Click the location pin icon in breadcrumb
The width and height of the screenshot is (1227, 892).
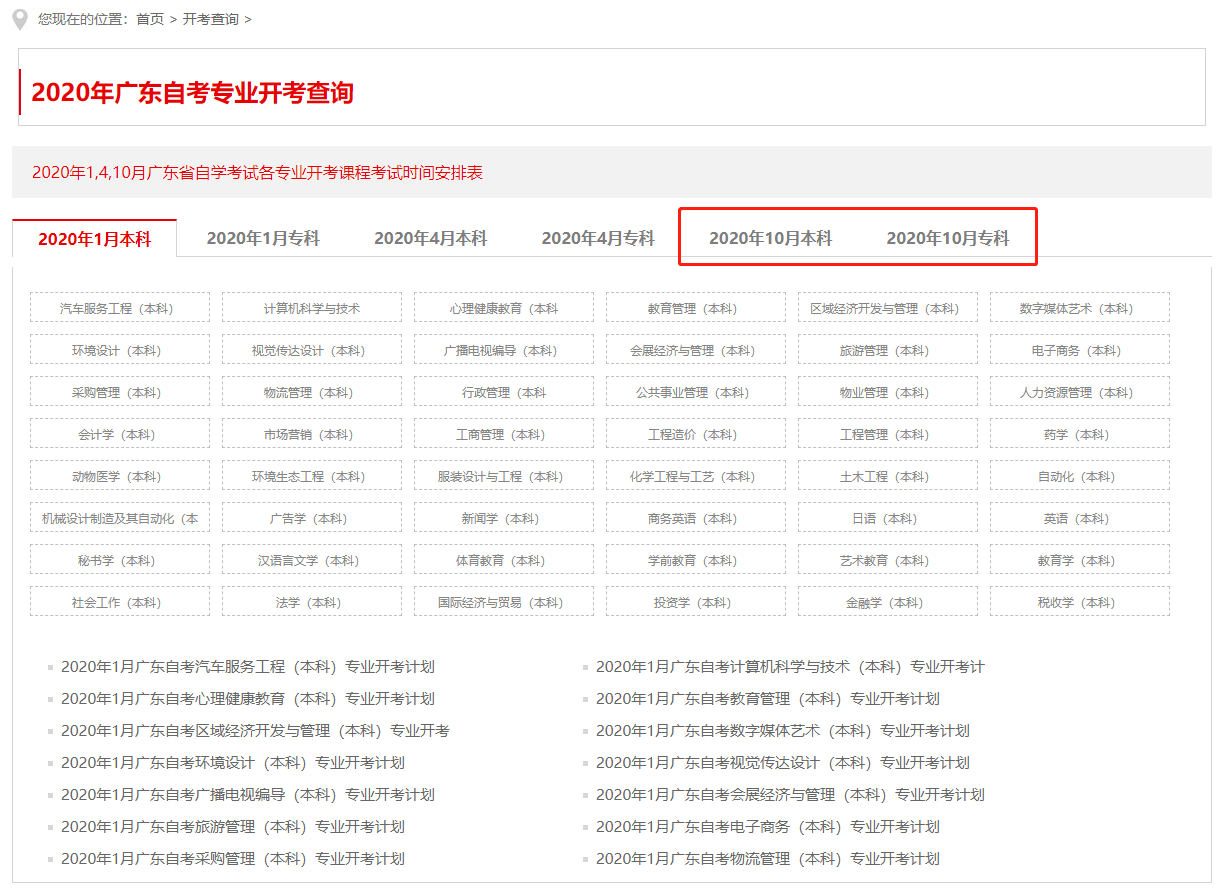pyautogui.click(x=20, y=20)
